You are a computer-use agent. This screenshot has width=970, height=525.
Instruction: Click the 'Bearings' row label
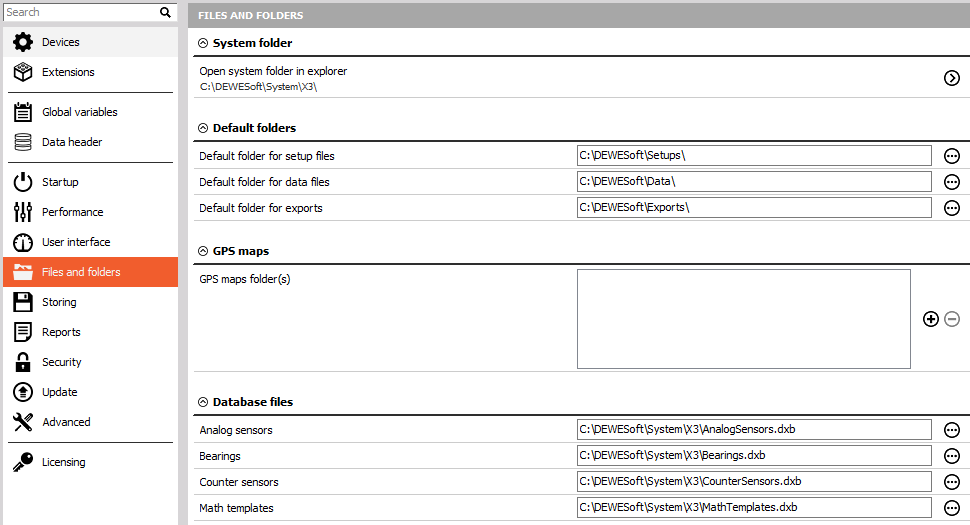pos(220,456)
